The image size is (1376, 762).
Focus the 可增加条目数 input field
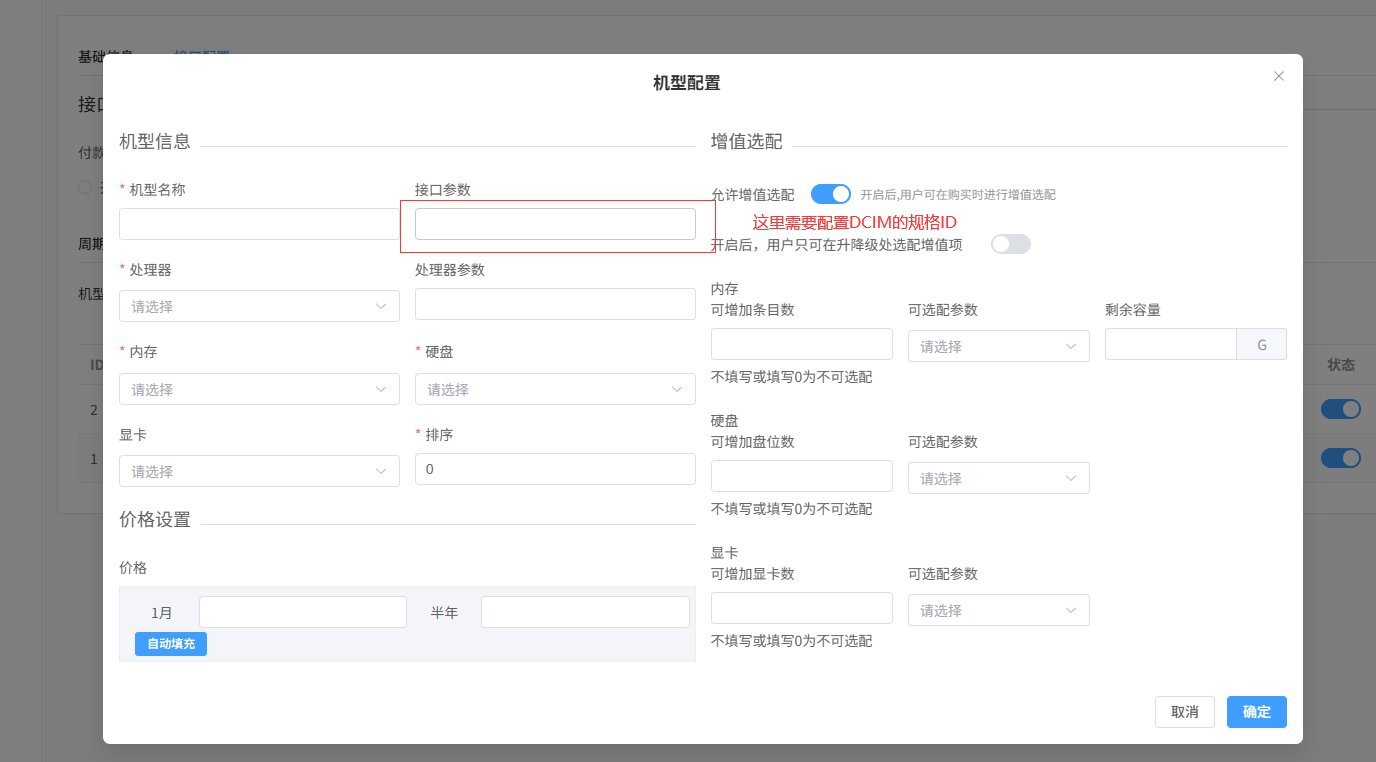coord(802,344)
